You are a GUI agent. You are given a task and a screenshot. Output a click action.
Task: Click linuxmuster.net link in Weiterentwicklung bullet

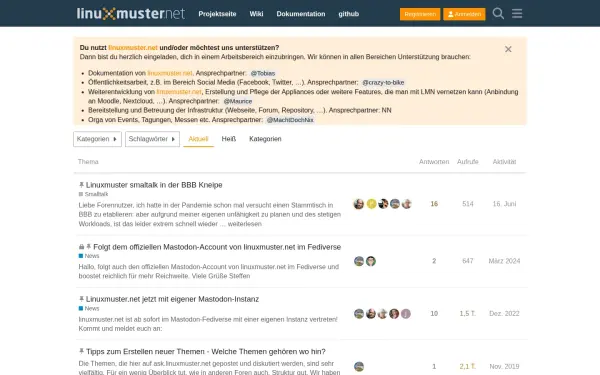tap(179, 92)
